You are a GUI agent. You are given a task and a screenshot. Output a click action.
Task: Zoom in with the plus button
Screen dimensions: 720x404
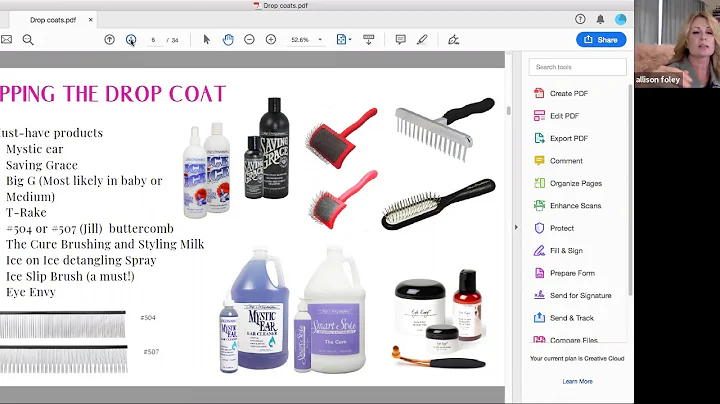pyautogui.click(x=271, y=40)
